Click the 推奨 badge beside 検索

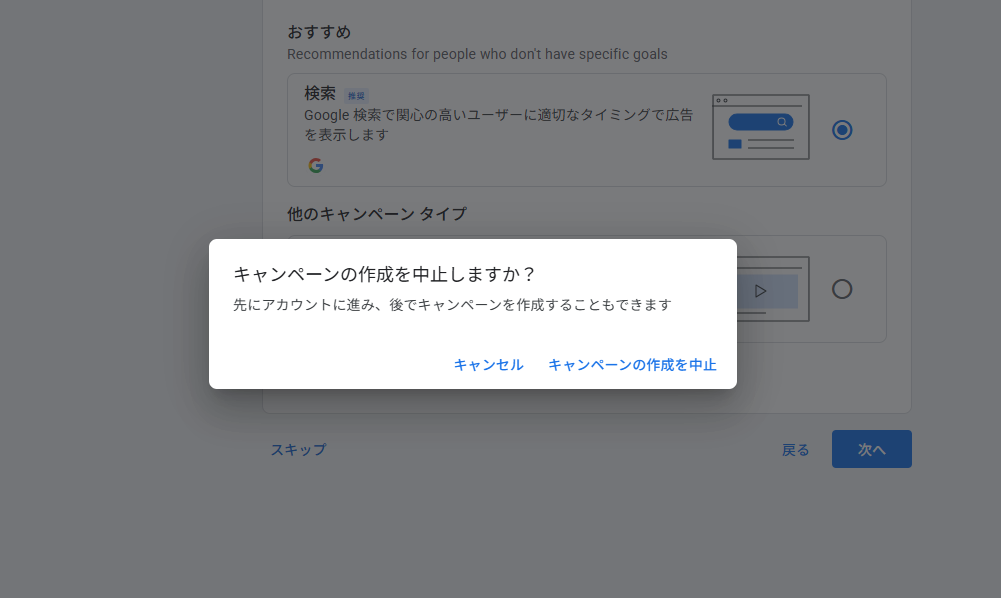(x=356, y=96)
